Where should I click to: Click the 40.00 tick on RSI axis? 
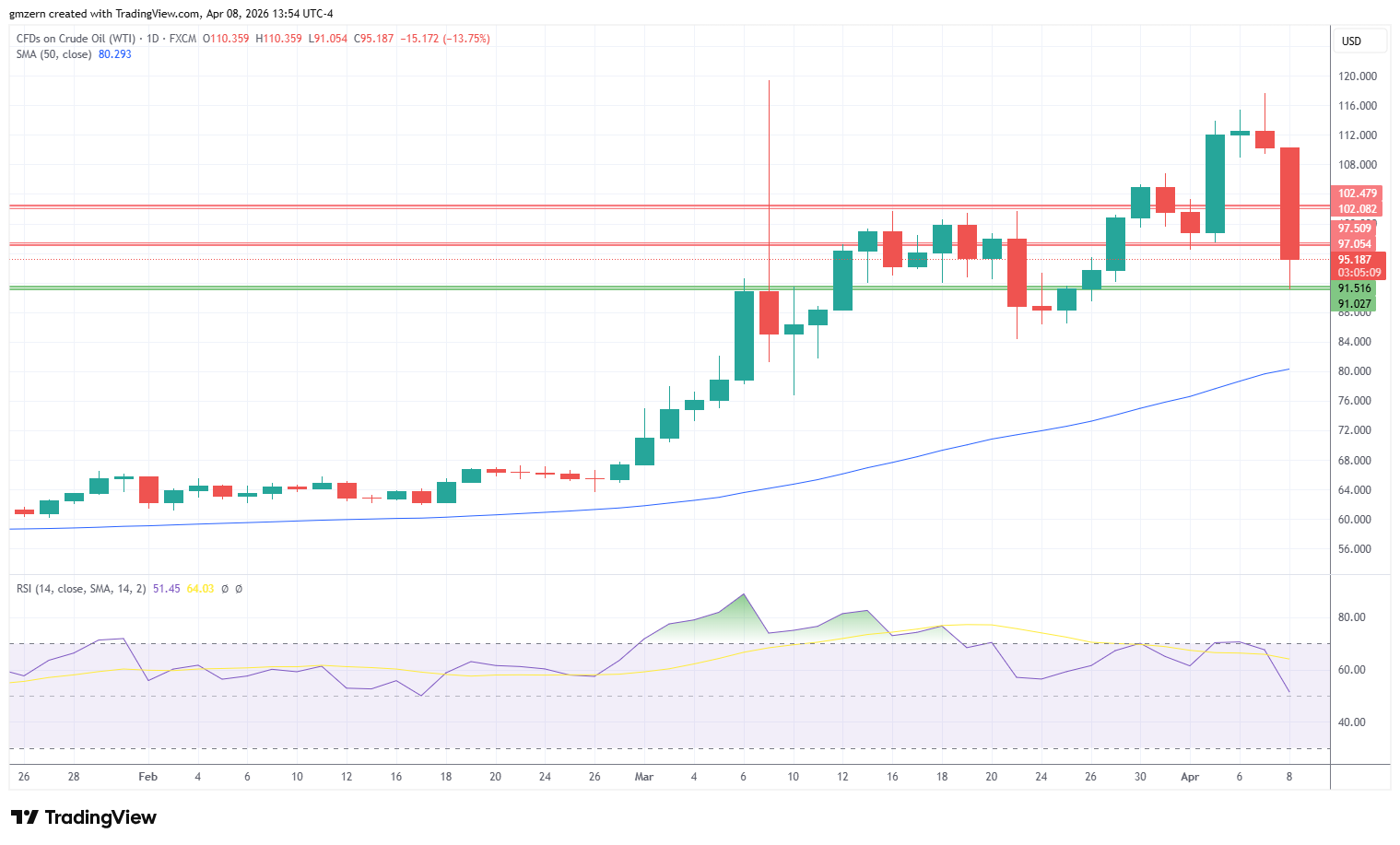(x=1352, y=722)
